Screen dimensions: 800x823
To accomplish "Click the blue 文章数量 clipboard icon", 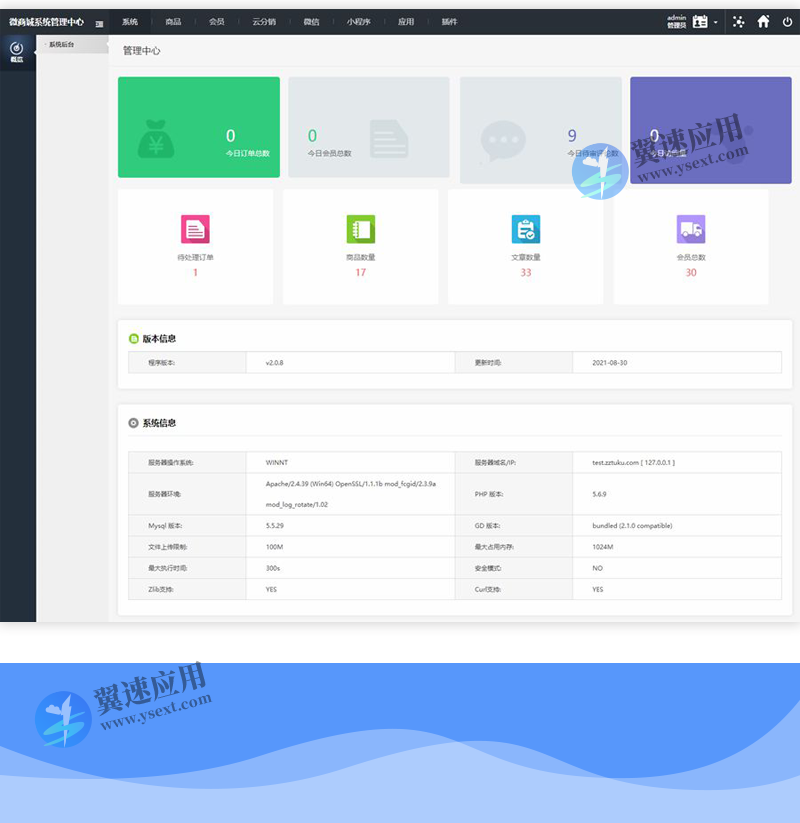I will tap(526, 229).
